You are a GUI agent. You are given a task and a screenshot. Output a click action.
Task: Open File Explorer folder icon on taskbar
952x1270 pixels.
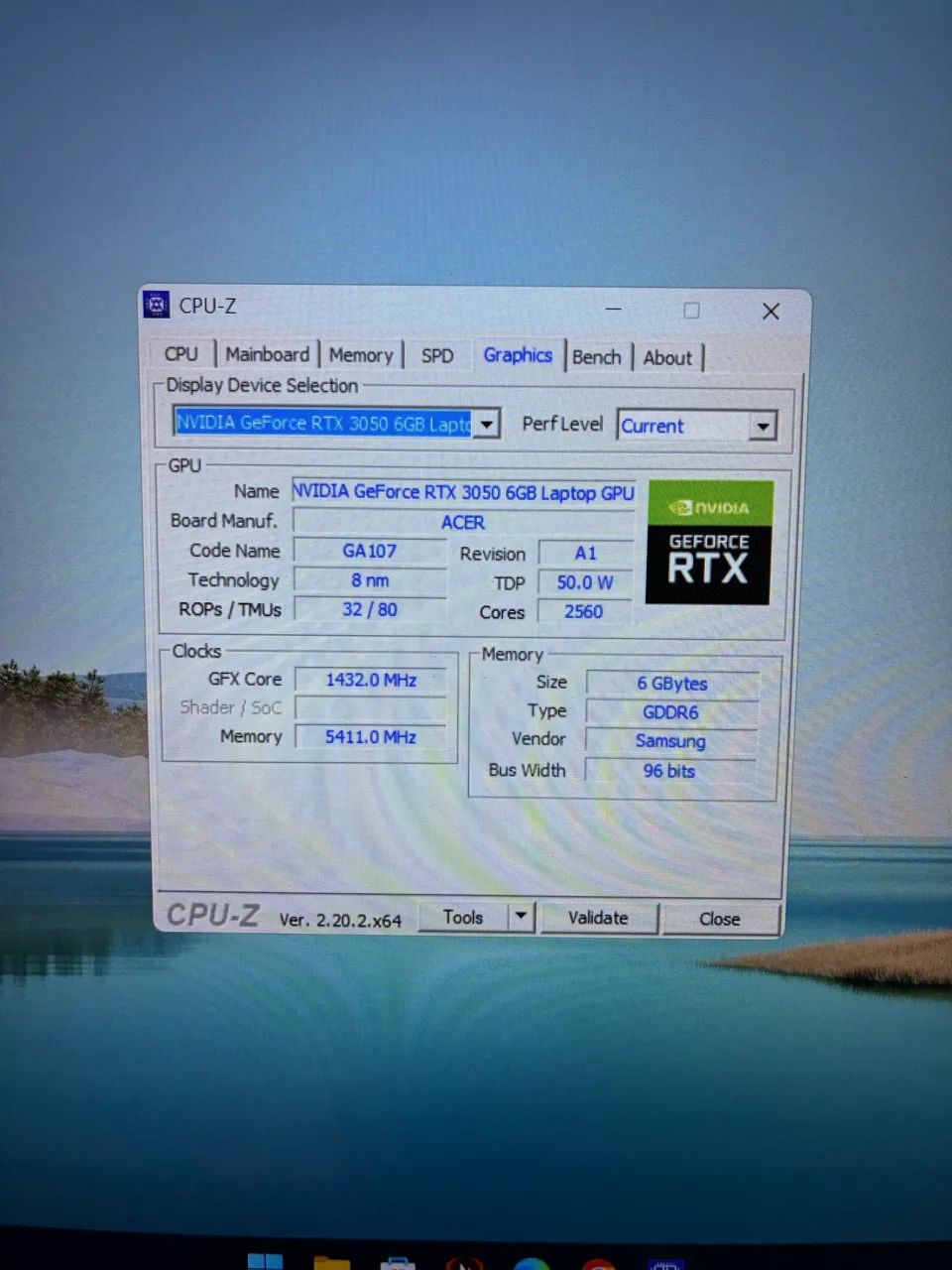point(331,1262)
